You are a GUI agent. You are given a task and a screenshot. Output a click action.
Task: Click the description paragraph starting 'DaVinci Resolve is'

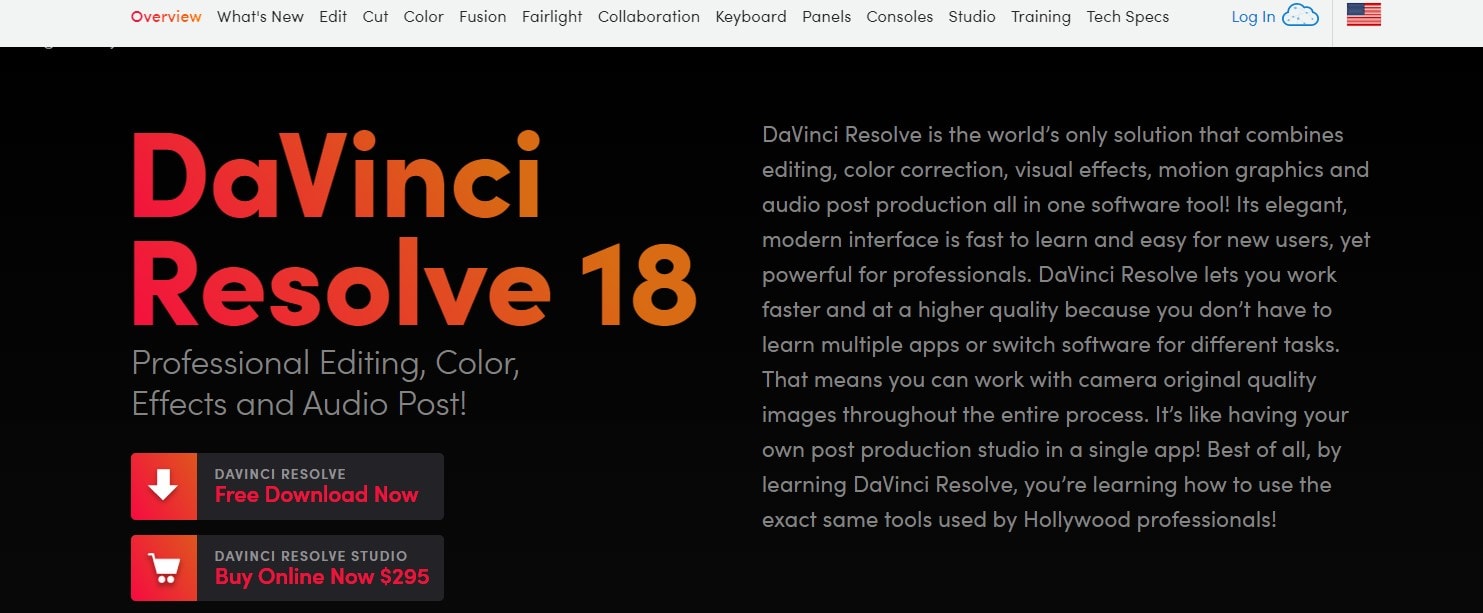coord(1066,327)
